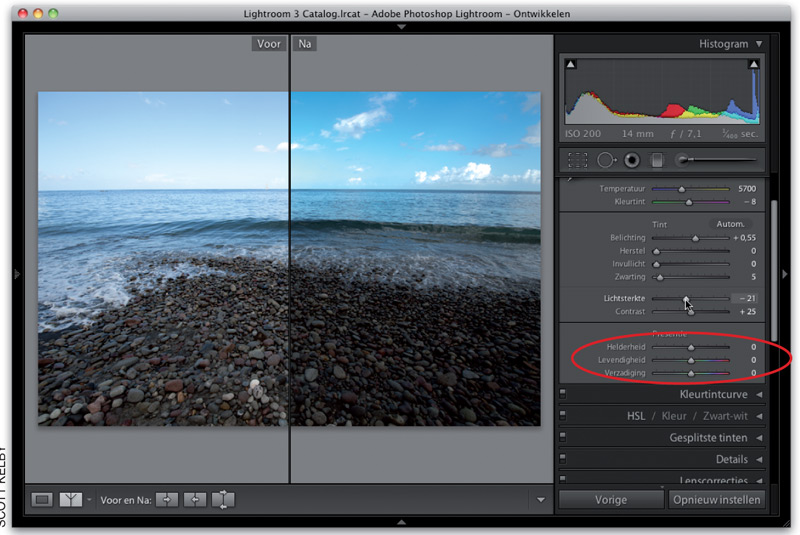Click the Helderheid slider handle
Viewport: 800px width, 535px height.
[691, 347]
